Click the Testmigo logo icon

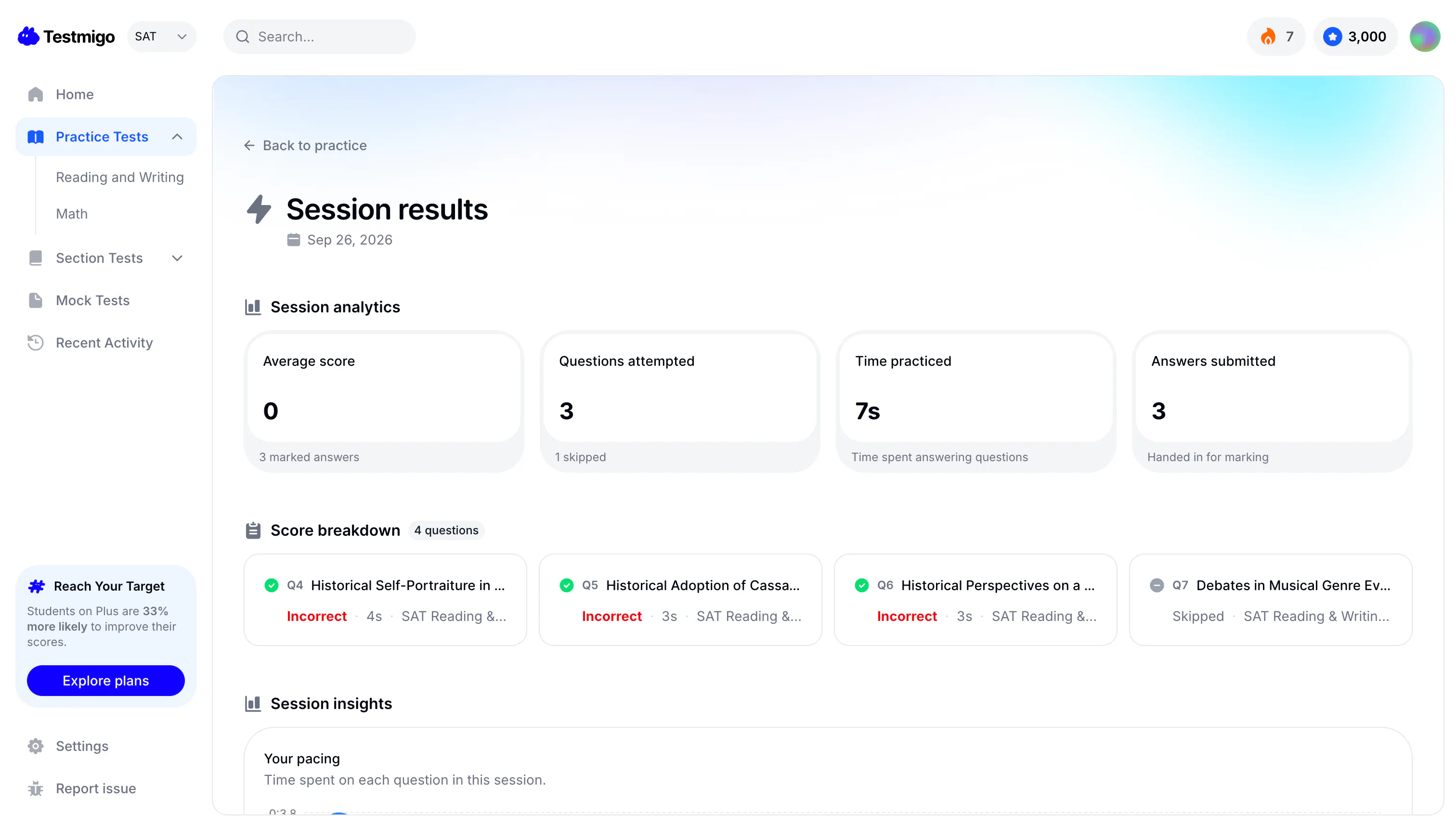[x=28, y=36]
